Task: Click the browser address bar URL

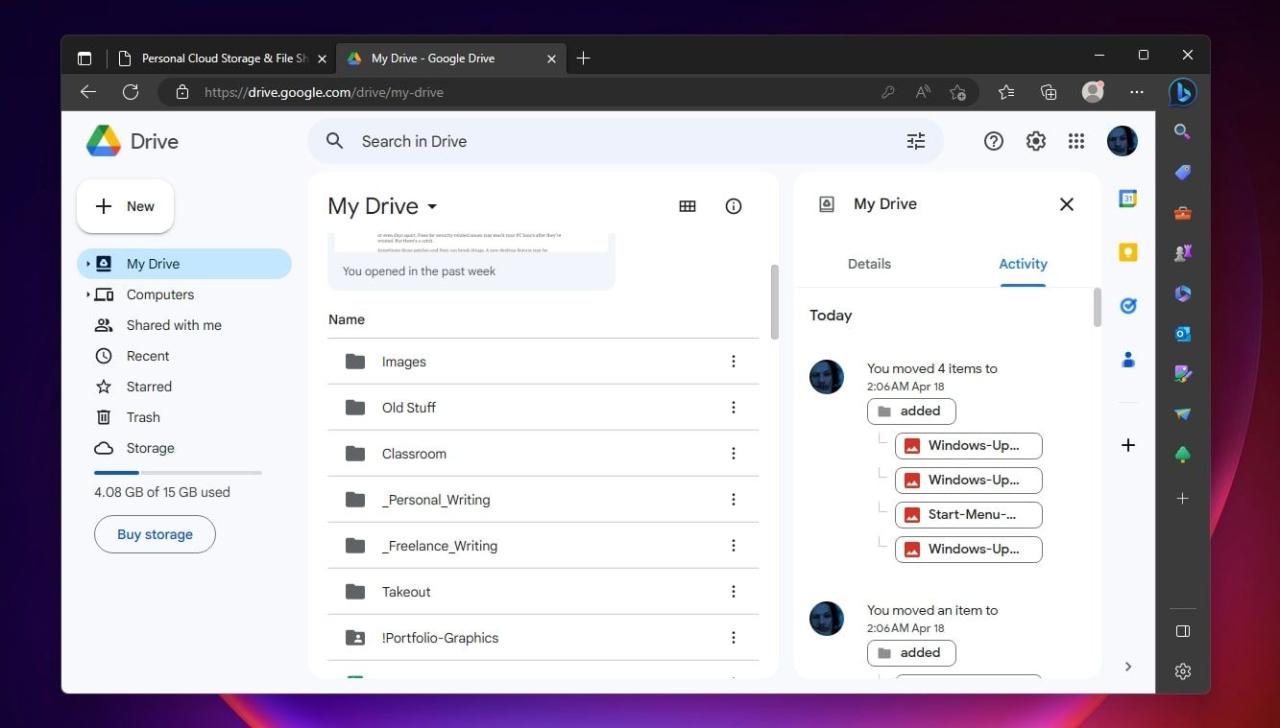Action: tap(323, 92)
